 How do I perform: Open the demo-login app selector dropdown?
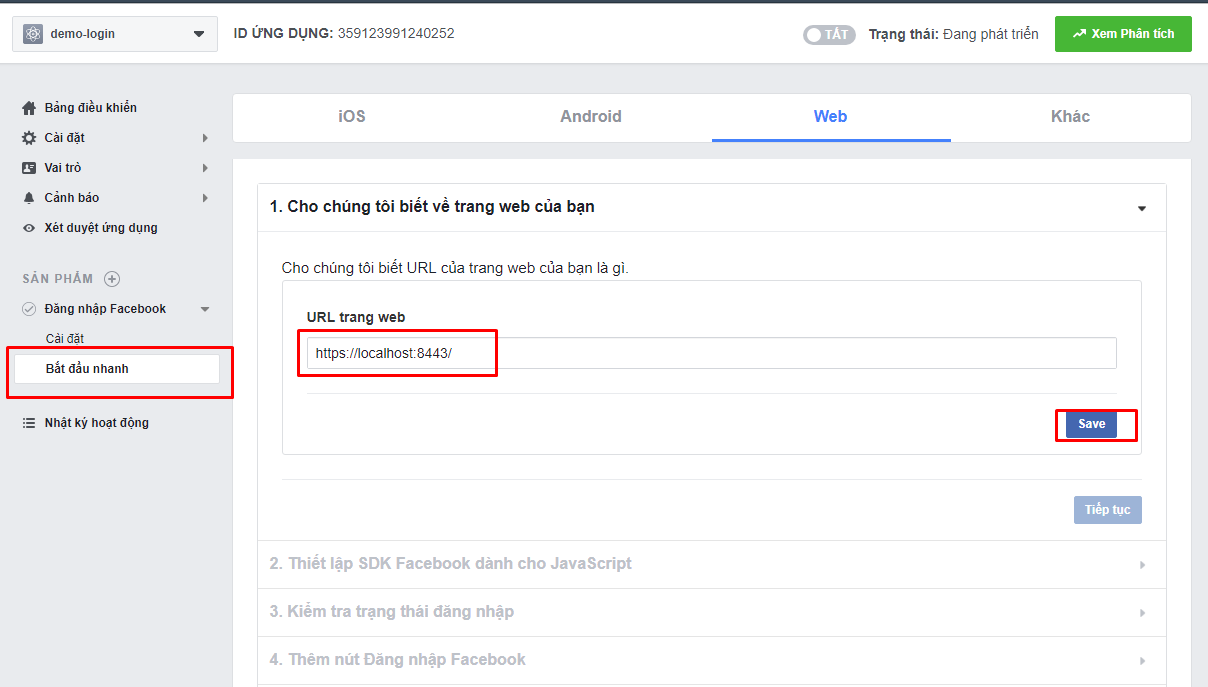tap(115, 34)
